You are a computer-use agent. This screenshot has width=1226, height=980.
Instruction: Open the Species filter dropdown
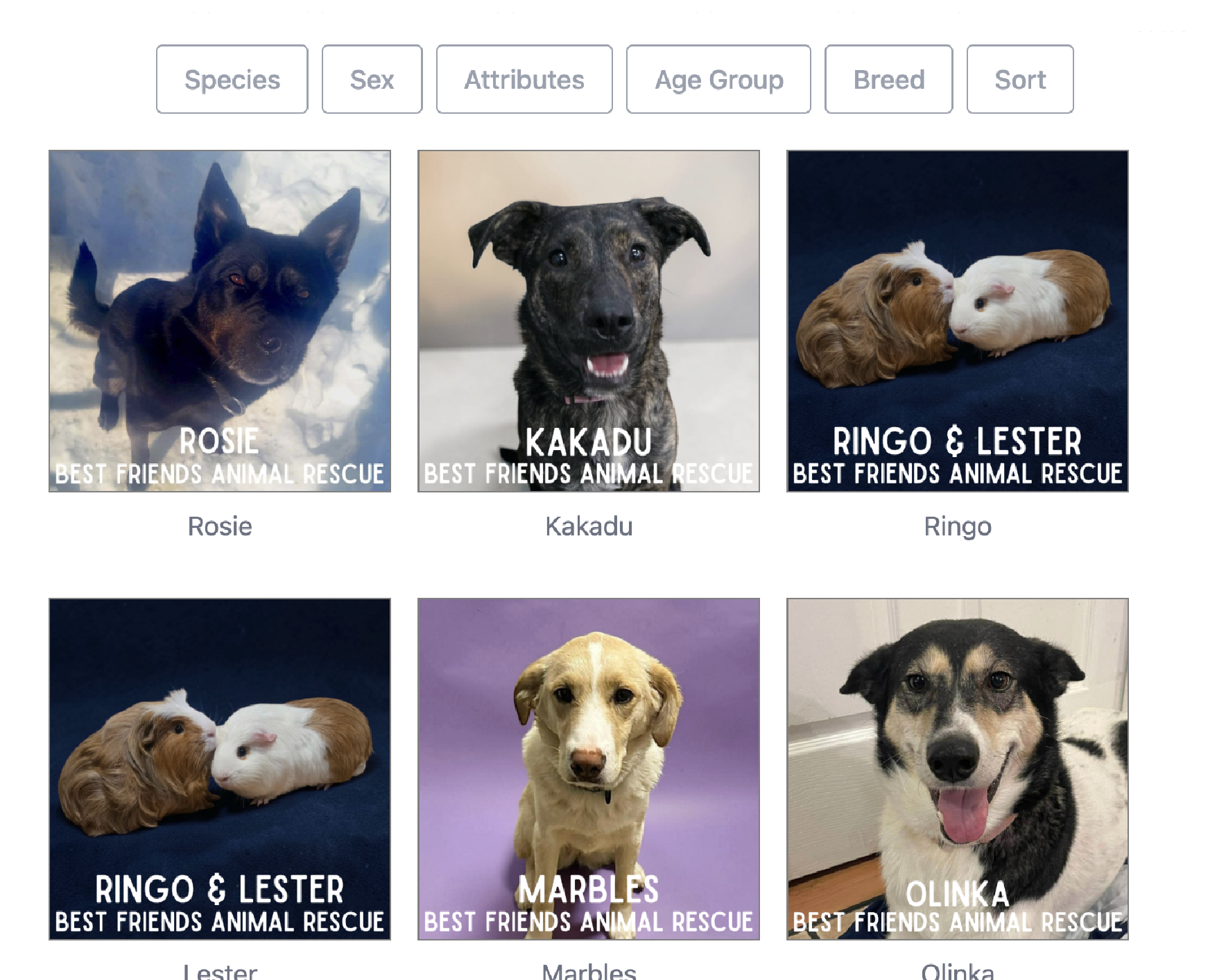click(232, 79)
